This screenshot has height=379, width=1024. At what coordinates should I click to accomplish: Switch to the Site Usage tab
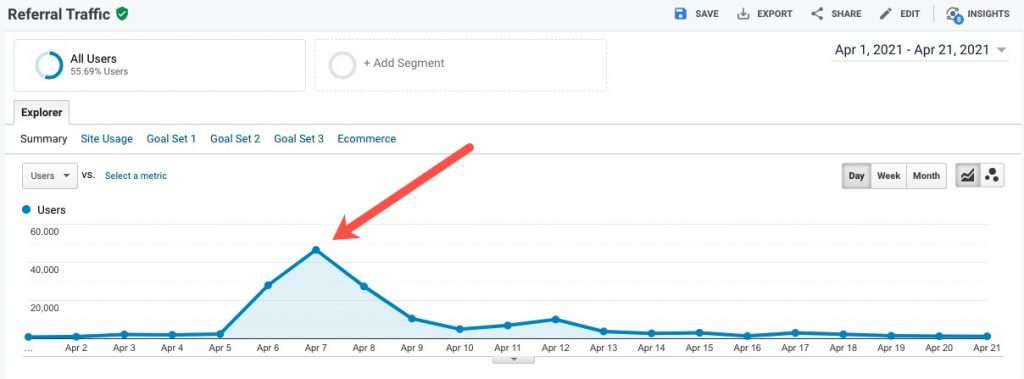point(106,139)
